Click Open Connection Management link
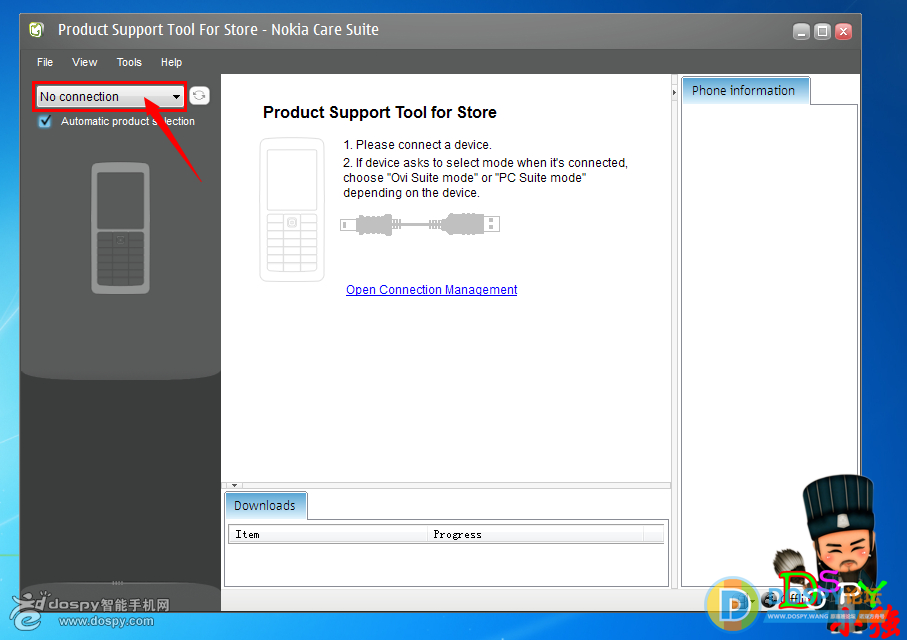Screen dimensions: 907x640 click(432, 289)
